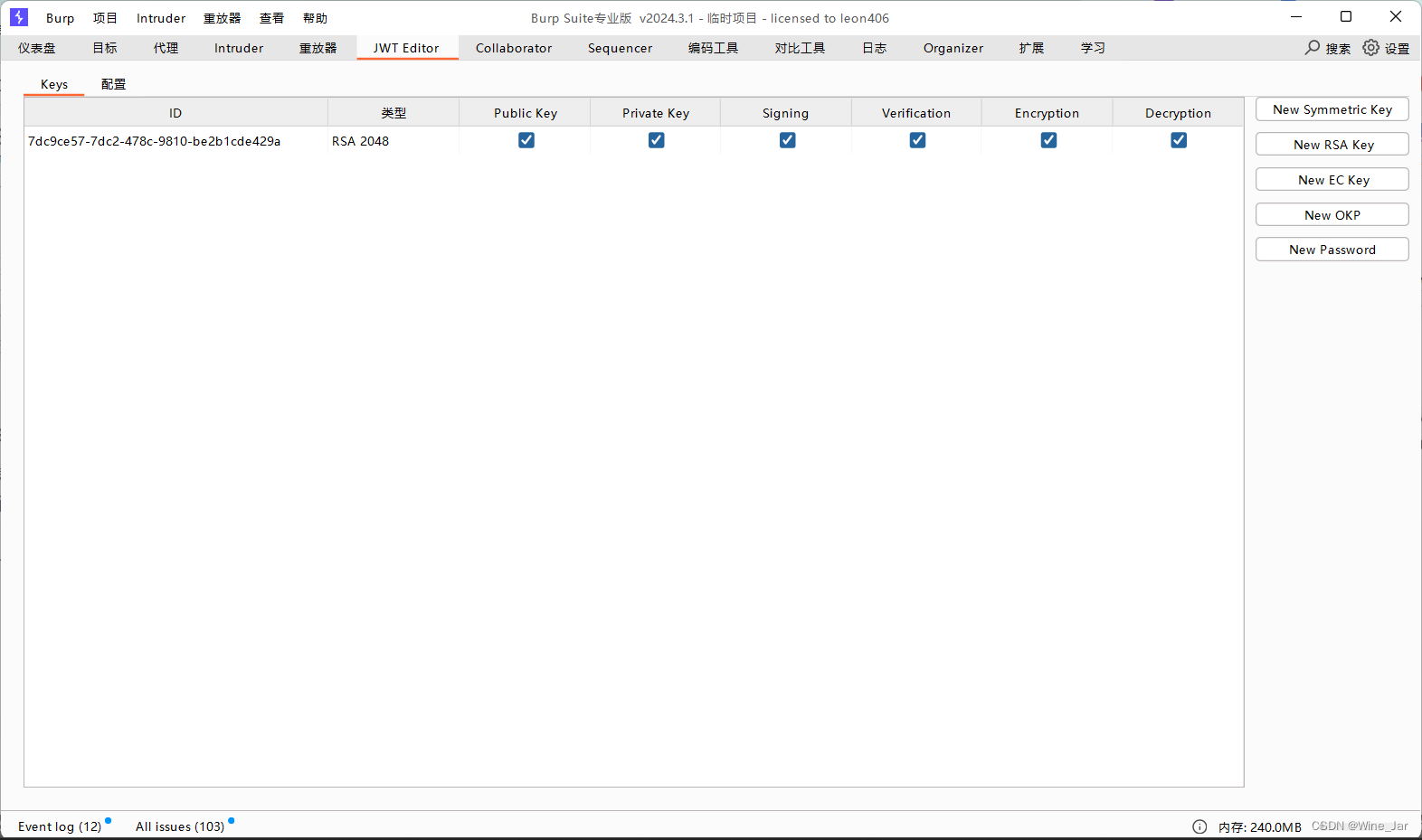Click 设置 label in top bar
Image resolution: width=1422 pixels, height=840 pixels.
1397,49
